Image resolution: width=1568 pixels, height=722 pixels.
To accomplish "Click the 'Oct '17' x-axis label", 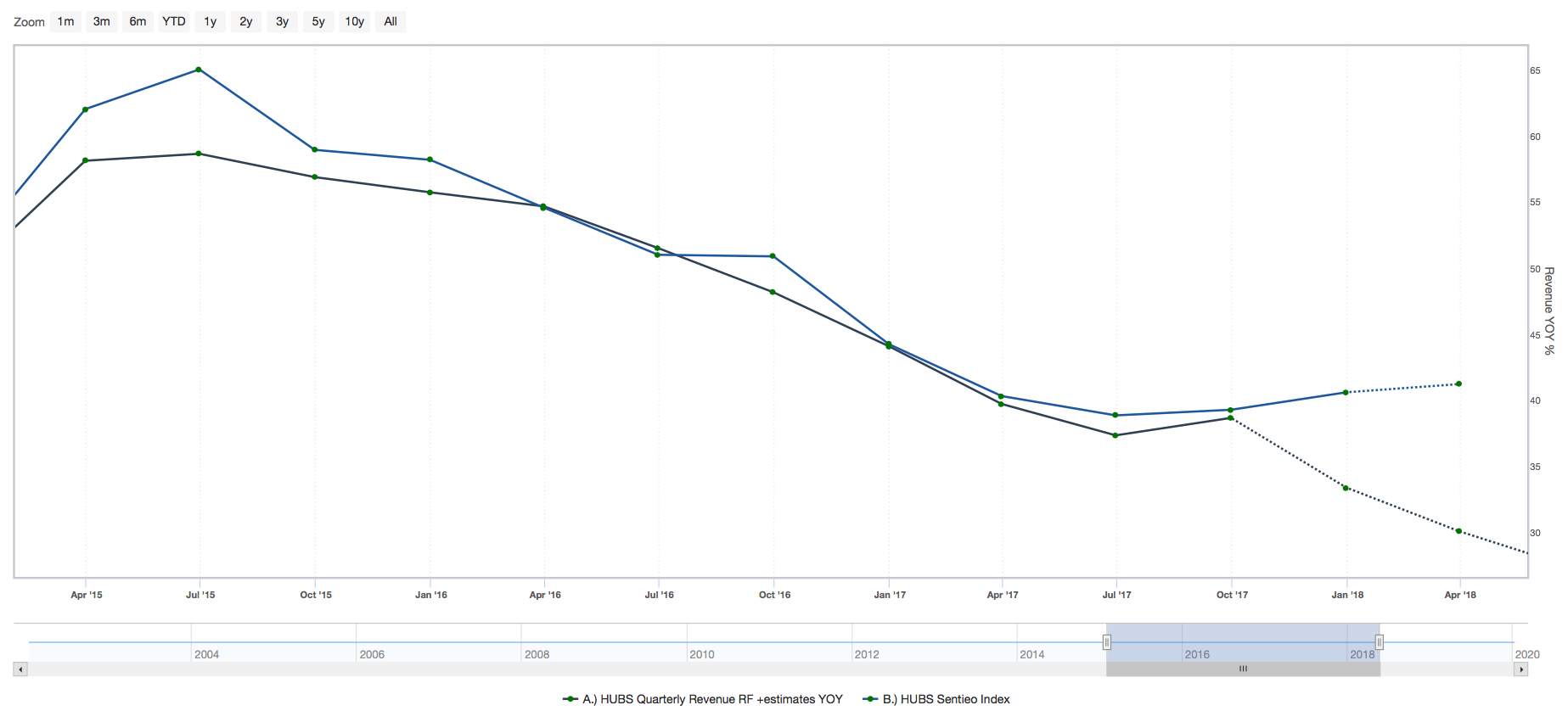I will 1232,595.
